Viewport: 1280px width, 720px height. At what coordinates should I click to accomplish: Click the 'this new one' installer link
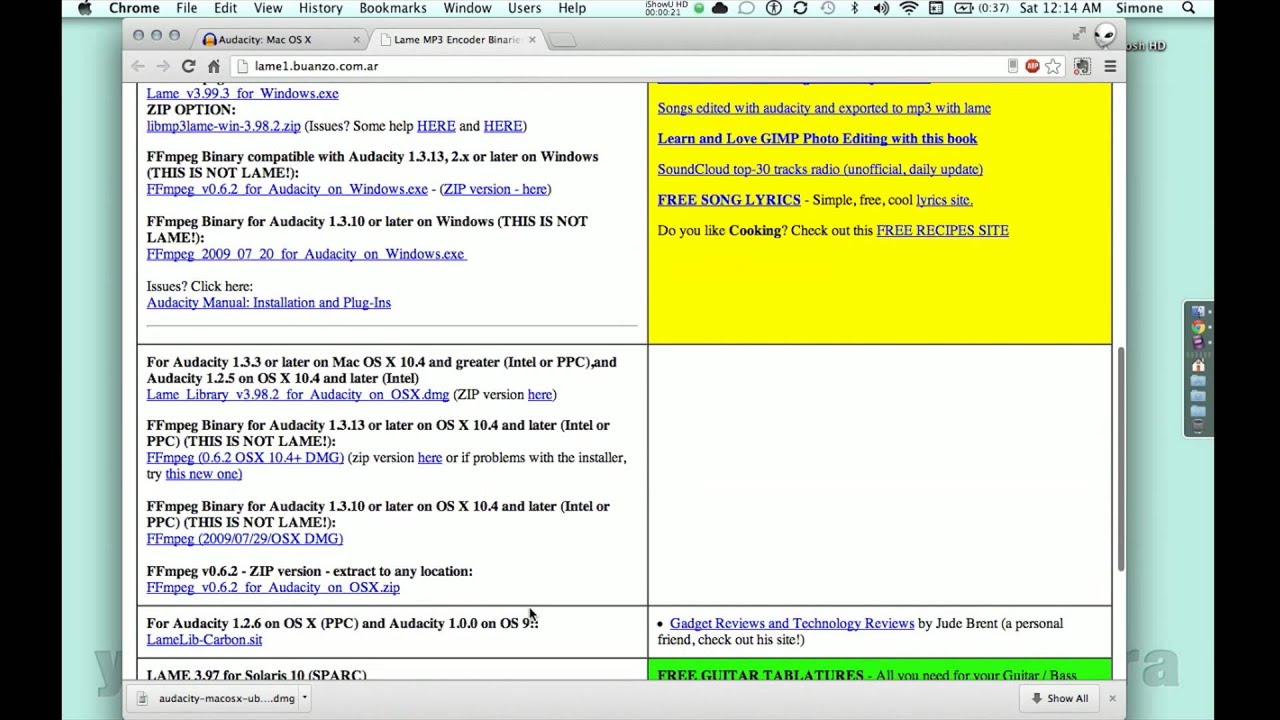(203, 474)
